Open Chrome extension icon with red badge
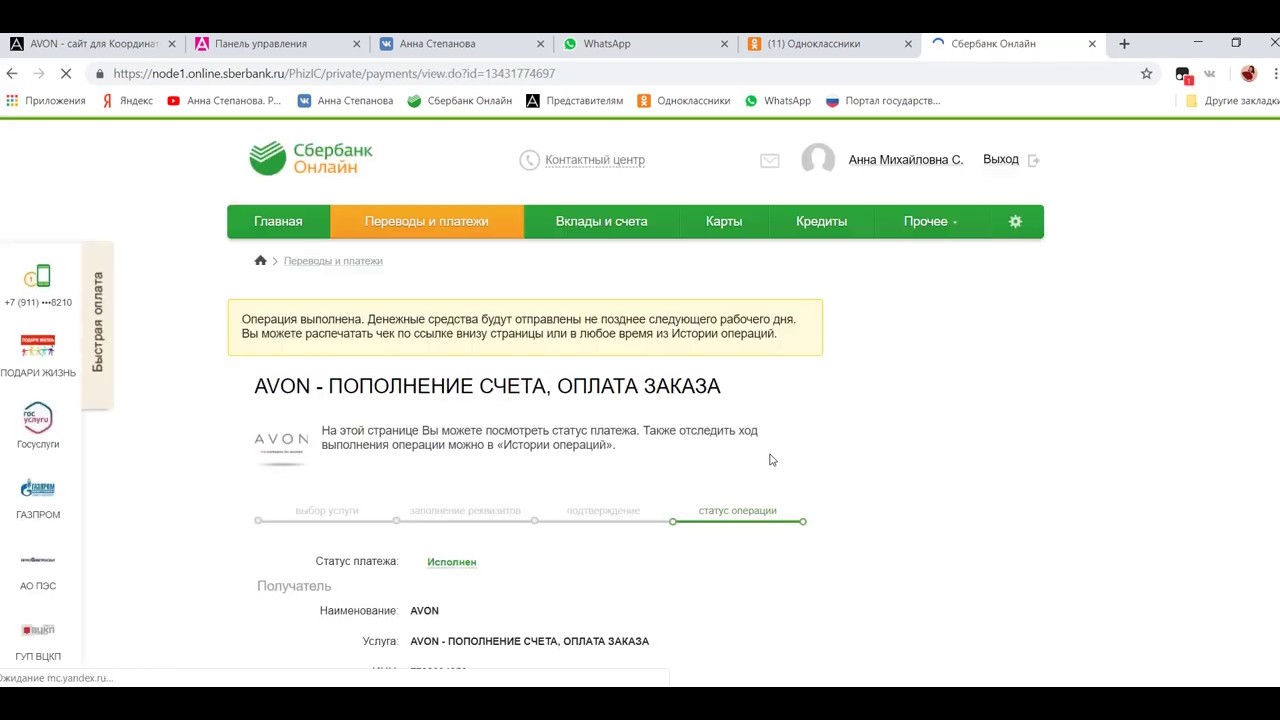The width and height of the screenshot is (1280, 720). click(1183, 74)
